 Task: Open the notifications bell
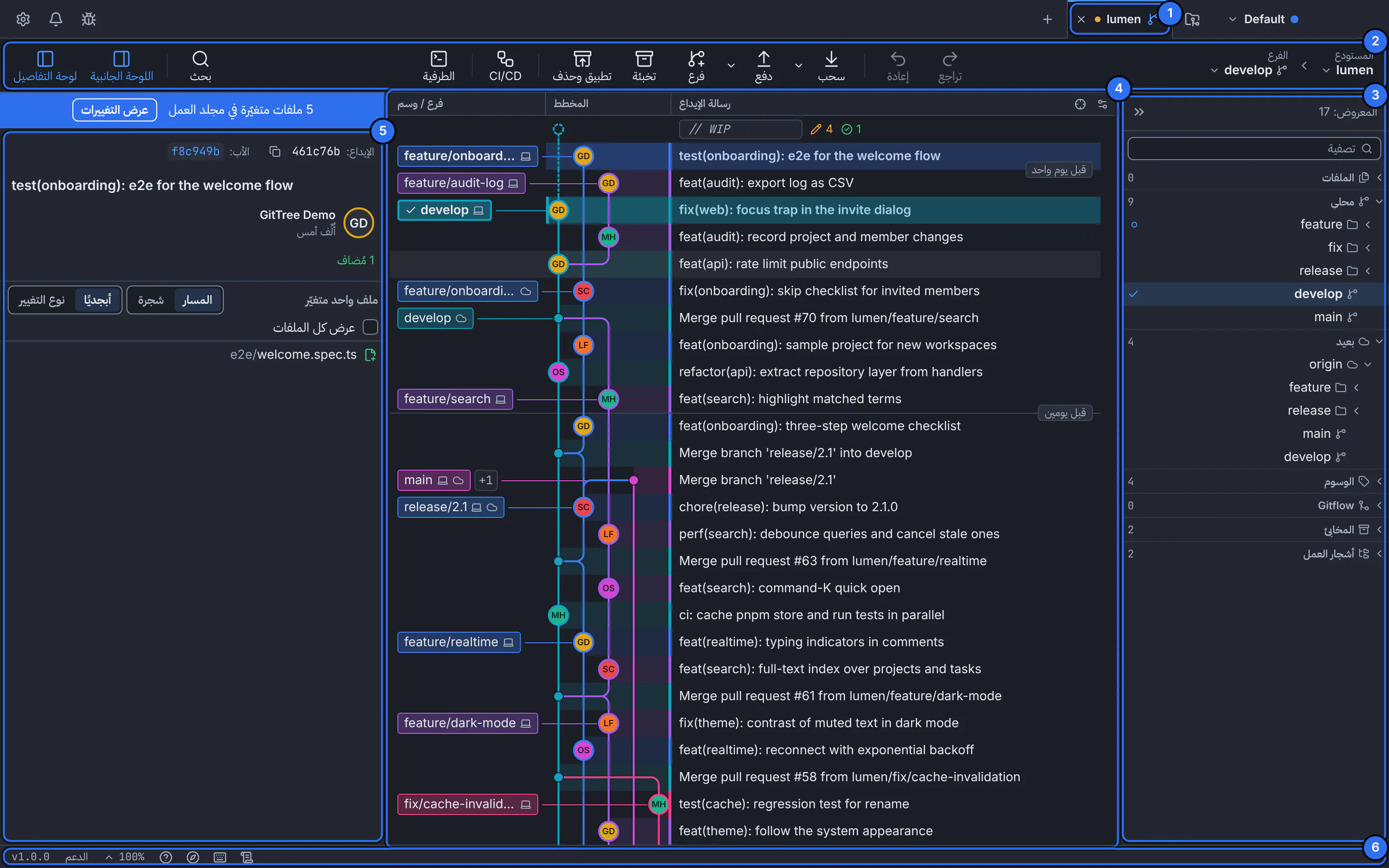[x=55, y=19]
